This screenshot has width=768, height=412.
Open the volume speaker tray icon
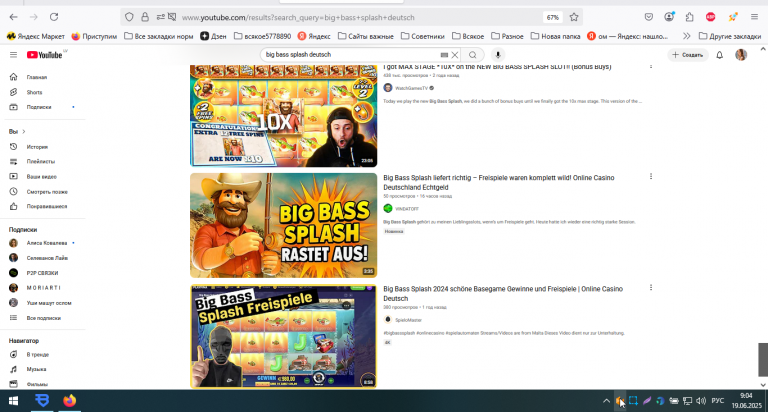coord(701,401)
